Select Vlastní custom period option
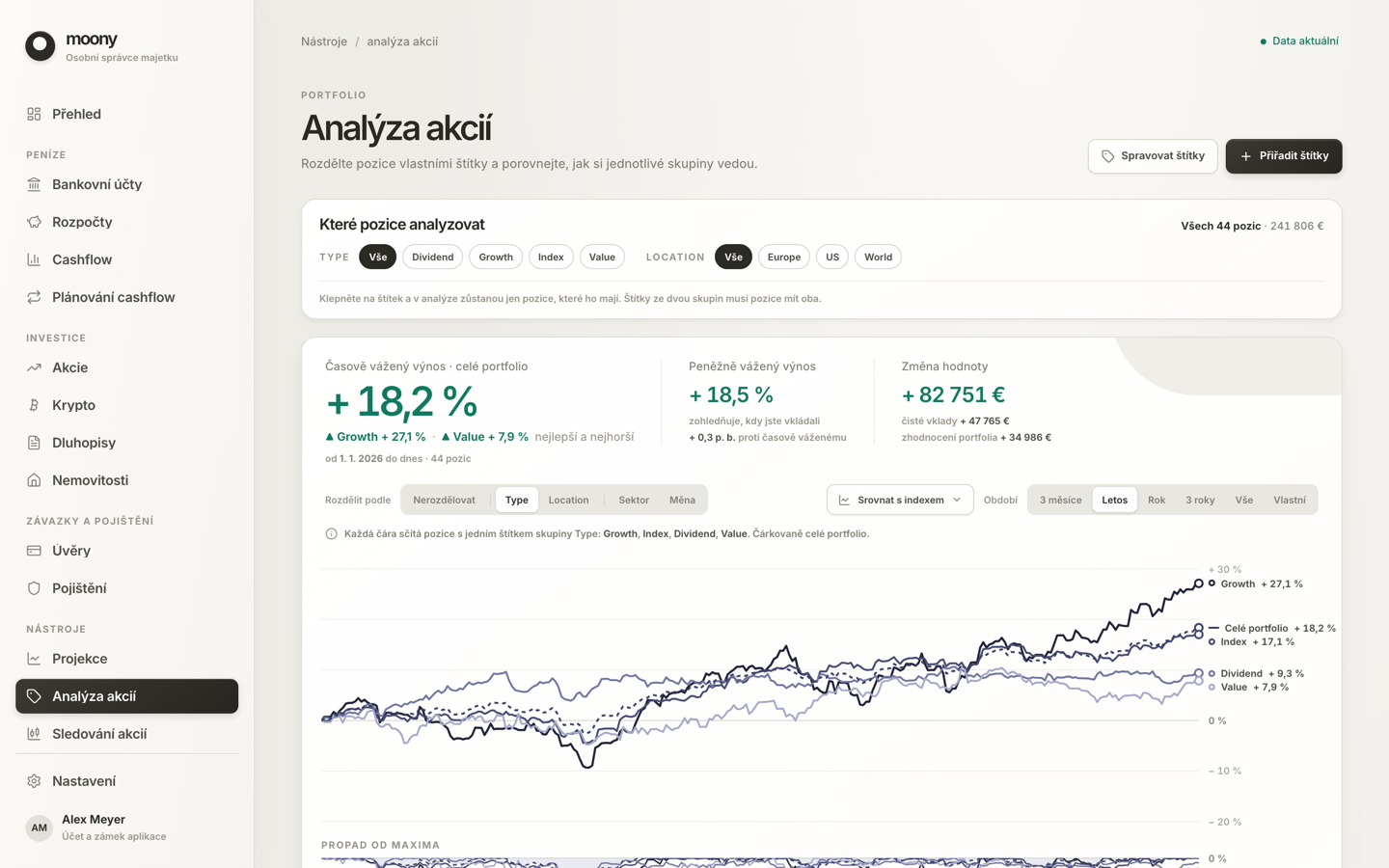The height and width of the screenshot is (868, 1389). pyautogui.click(x=1289, y=500)
